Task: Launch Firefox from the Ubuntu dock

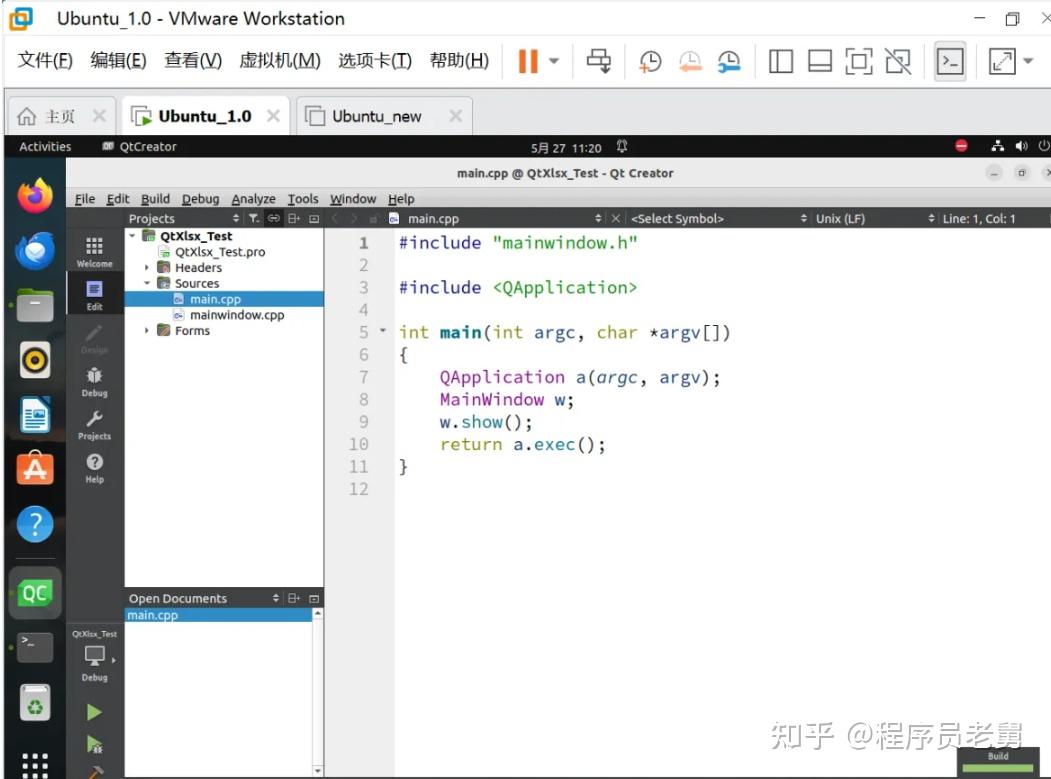Action: tap(35, 196)
